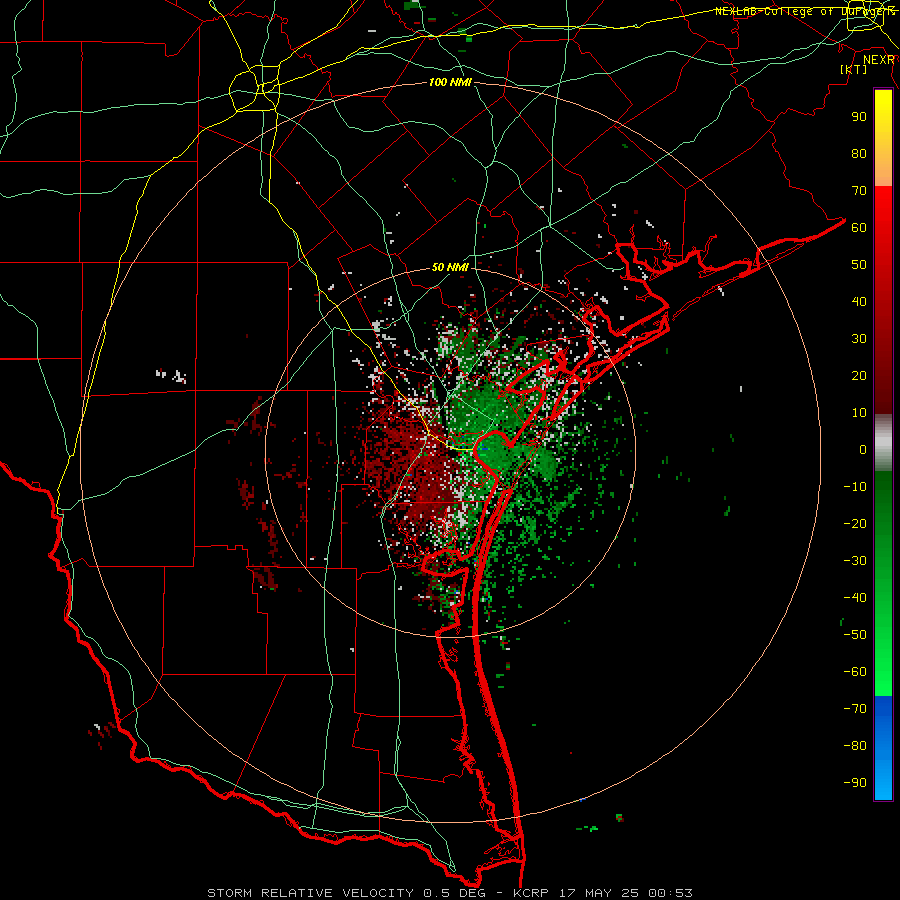Click the KT units label above the color scale
This screenshot has width=900, height=900.
854,69
